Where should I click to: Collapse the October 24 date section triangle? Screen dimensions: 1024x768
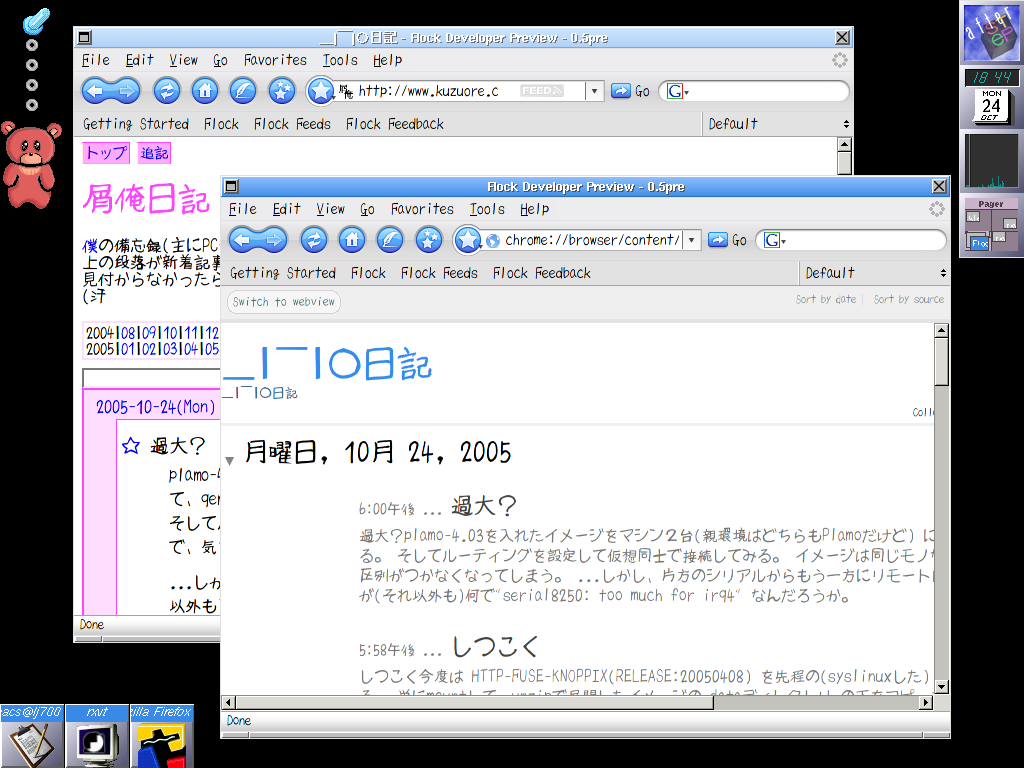[x=229, y=460]
